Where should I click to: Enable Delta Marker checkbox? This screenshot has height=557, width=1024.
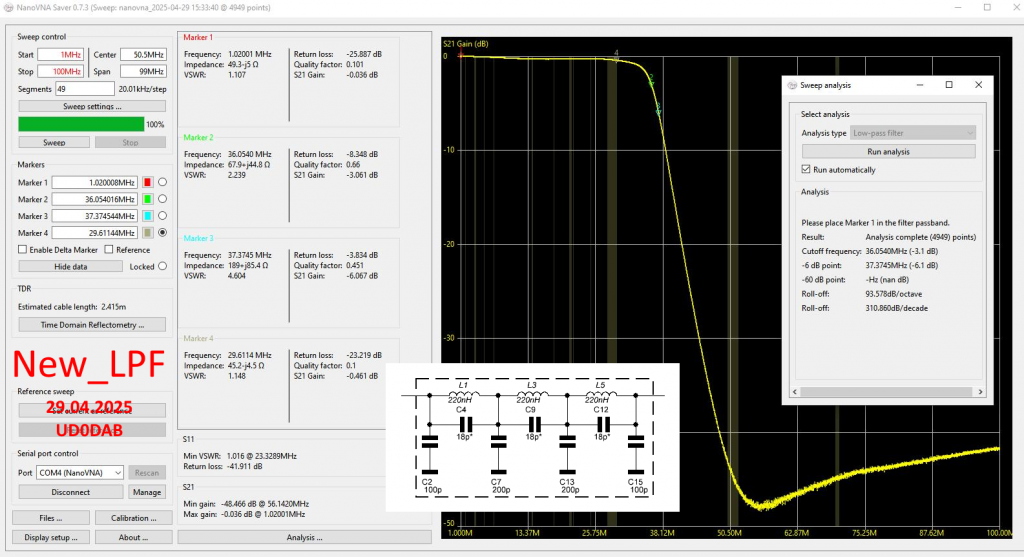click(x=23, y=249)
